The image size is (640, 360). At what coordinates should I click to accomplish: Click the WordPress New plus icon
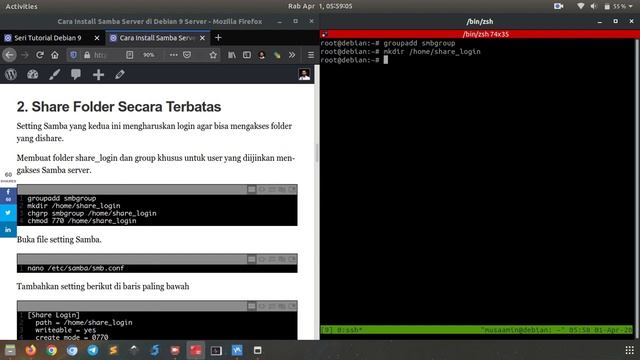pyautogui.click(x=98, y=75)
